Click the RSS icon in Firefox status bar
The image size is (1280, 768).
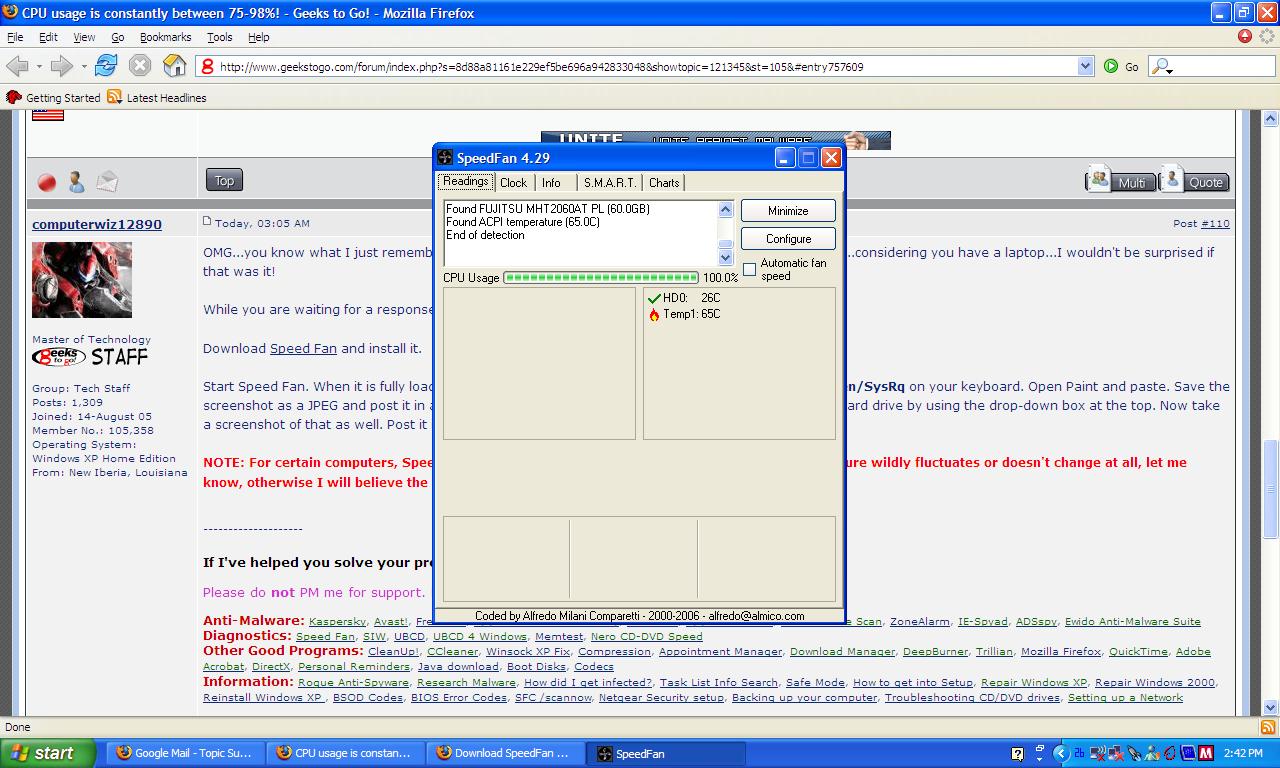point(1268,727)
